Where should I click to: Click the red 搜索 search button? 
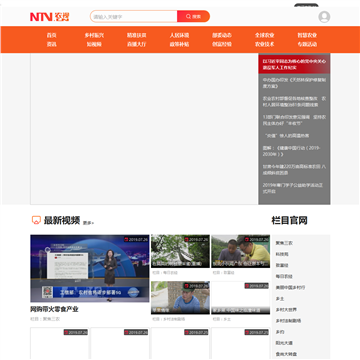(x=193, y=16)
